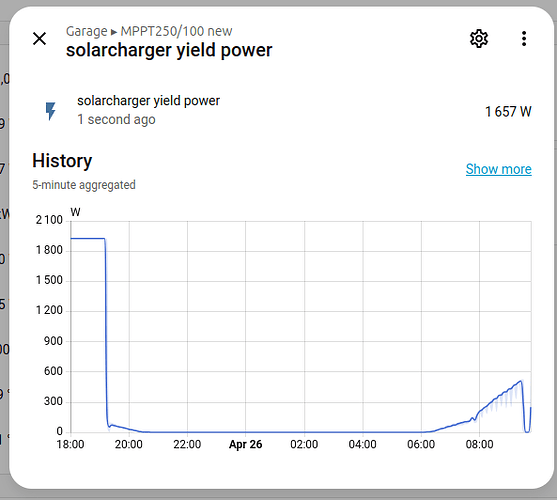
Task: Select the flat plateau line near 1 800 W
Action: [x=88, y=238]
